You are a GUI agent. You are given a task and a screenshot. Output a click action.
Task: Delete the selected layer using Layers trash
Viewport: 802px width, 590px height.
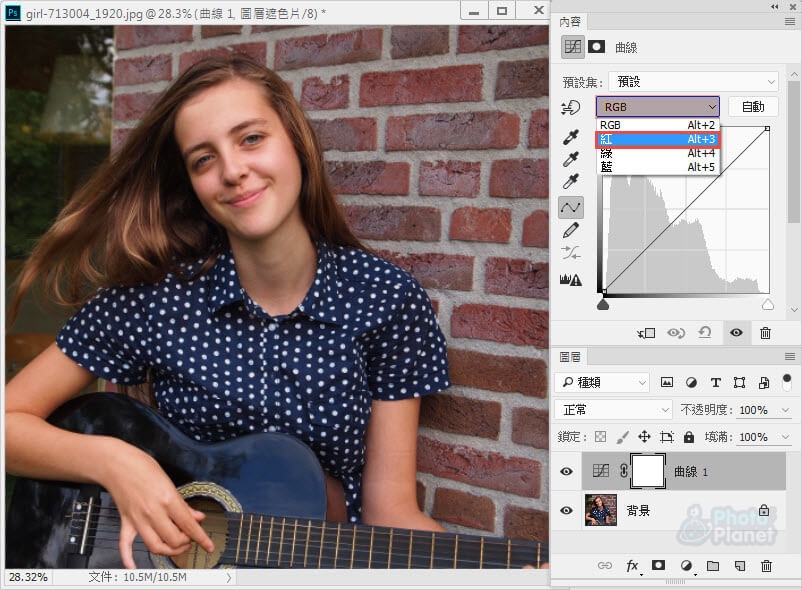coord(766,565)
